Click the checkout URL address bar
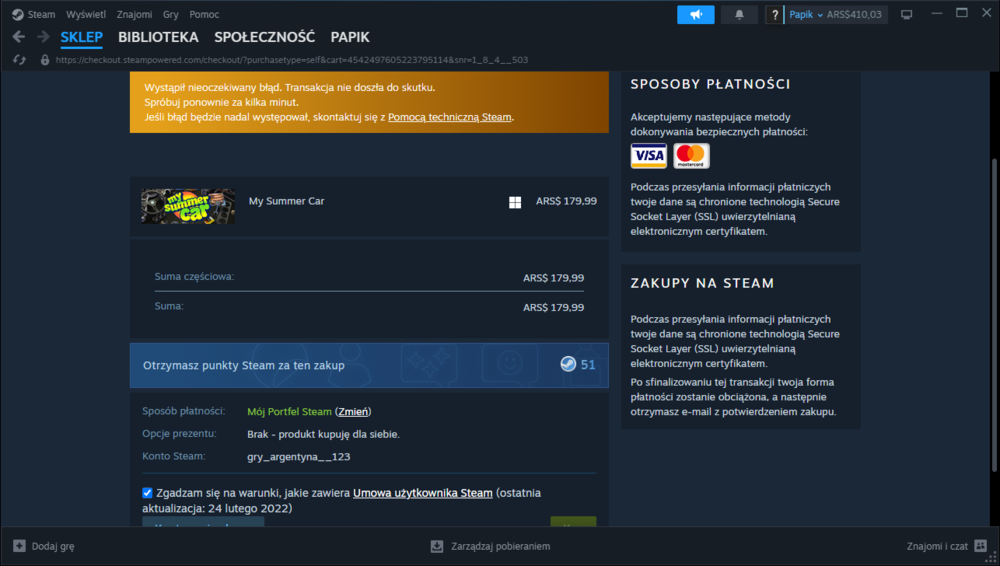 click(292, 60)
